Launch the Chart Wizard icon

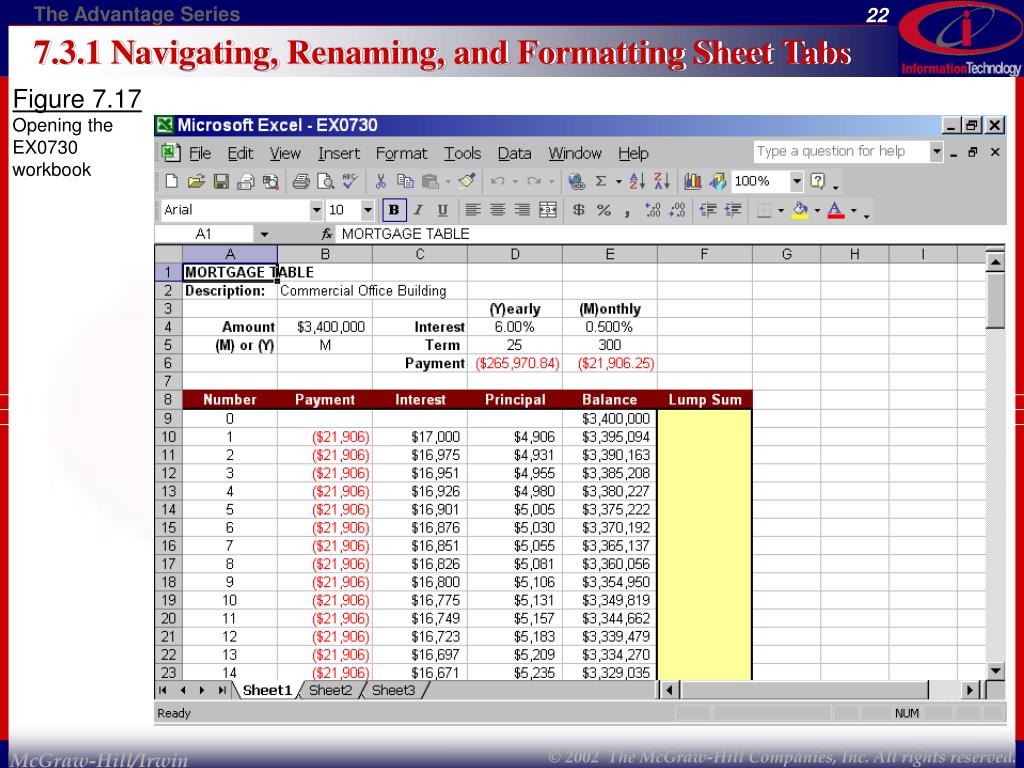tap(692, 182)
